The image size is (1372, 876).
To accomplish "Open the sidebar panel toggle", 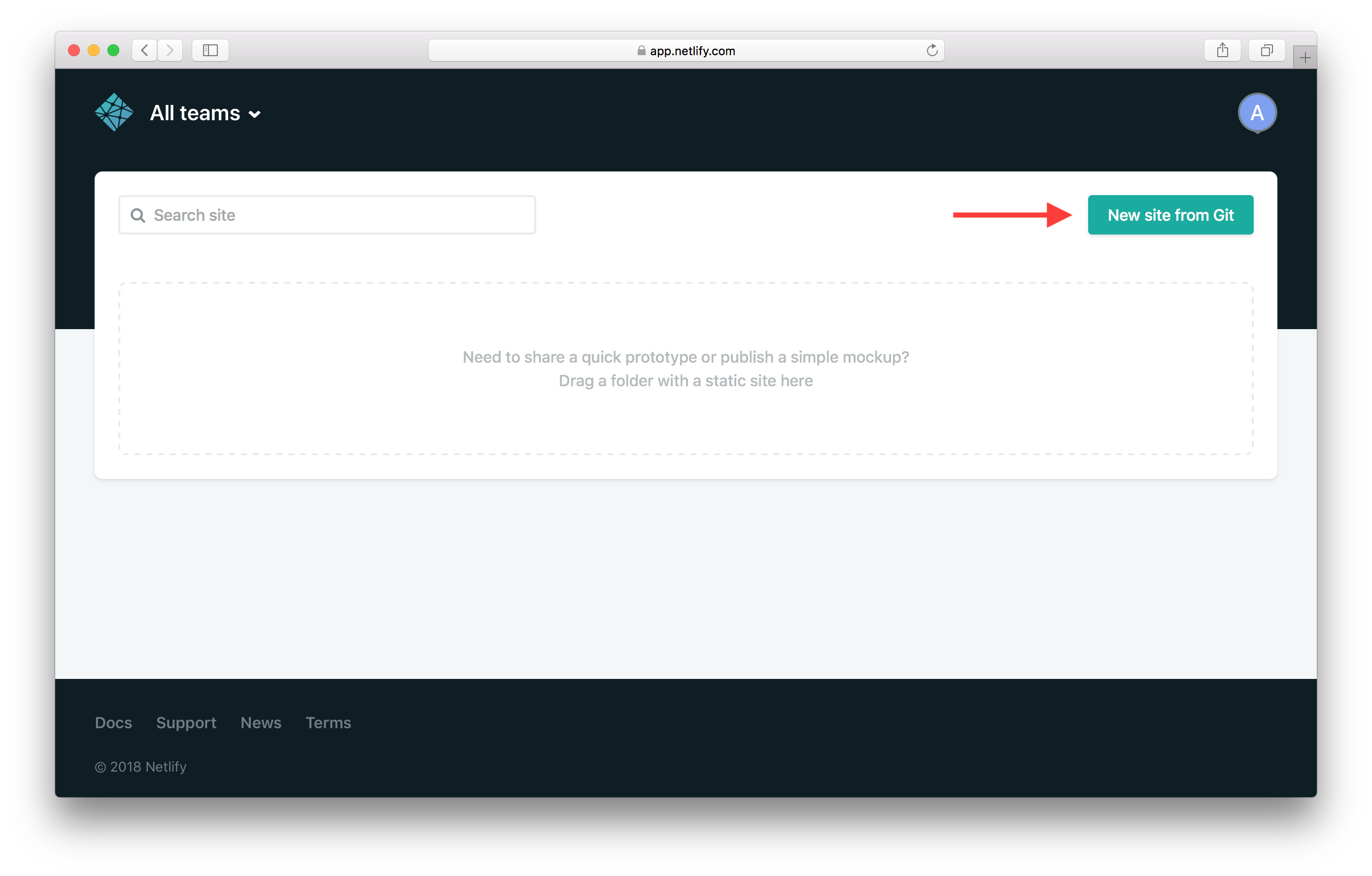I will [x=209, y=49].
